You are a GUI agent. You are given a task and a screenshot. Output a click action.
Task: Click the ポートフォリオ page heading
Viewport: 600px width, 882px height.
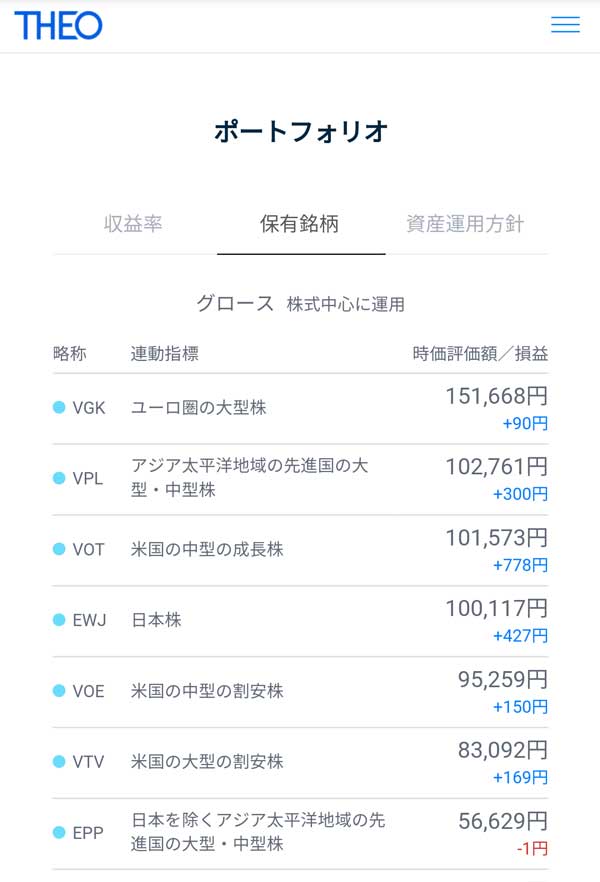coord(300,131)
